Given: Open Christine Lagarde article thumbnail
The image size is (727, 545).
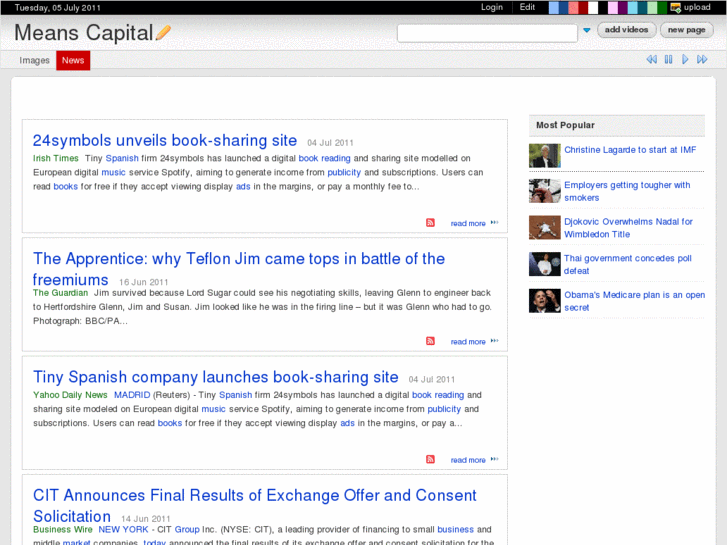Looking at the screenshot, I should pyautogui.click(x=544, y=155).
